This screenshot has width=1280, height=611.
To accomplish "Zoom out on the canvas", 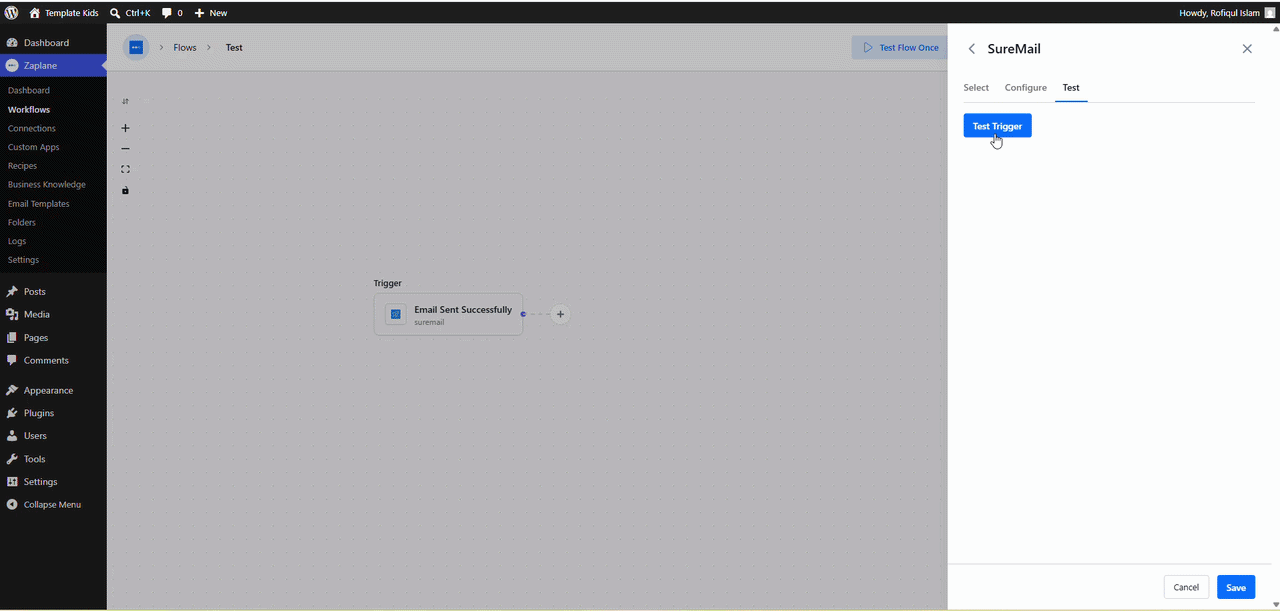I will (125, 148).
